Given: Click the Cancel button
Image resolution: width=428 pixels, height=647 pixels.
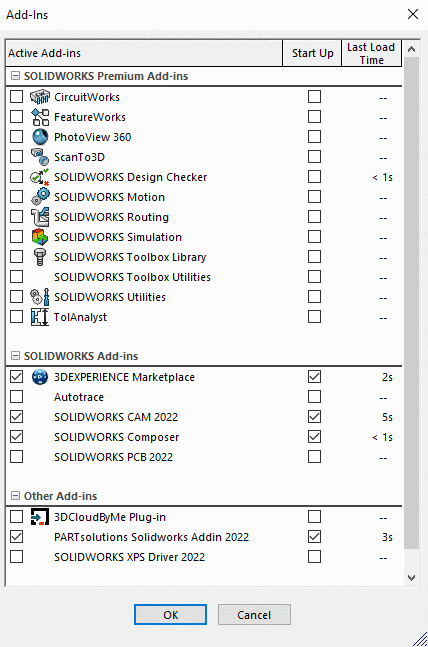Looking at the screenshot, I should (x=254, y=615).
